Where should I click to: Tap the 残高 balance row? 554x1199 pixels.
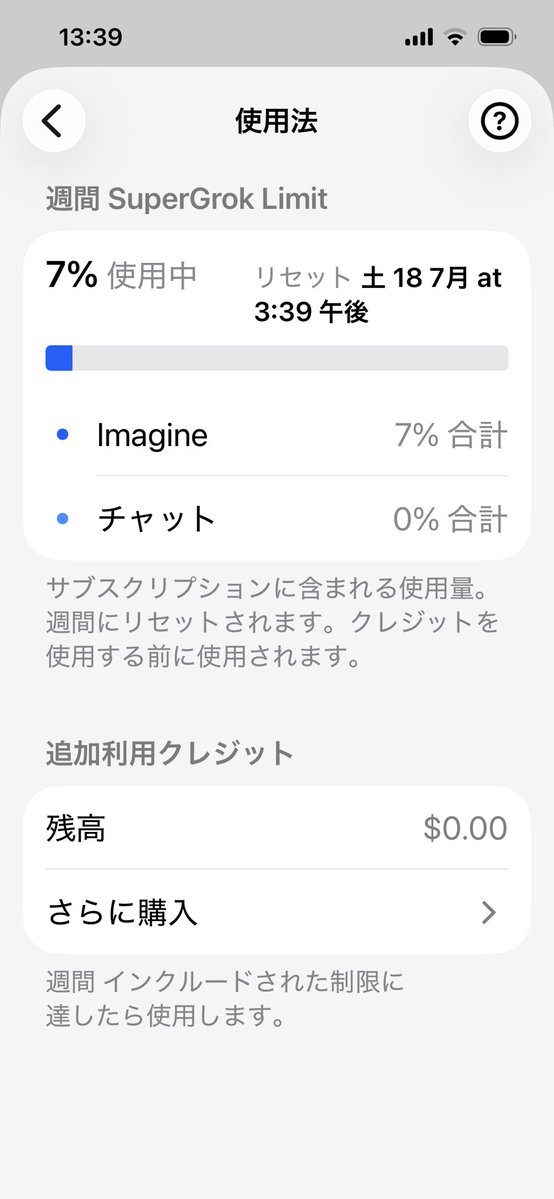click(276, 828)
